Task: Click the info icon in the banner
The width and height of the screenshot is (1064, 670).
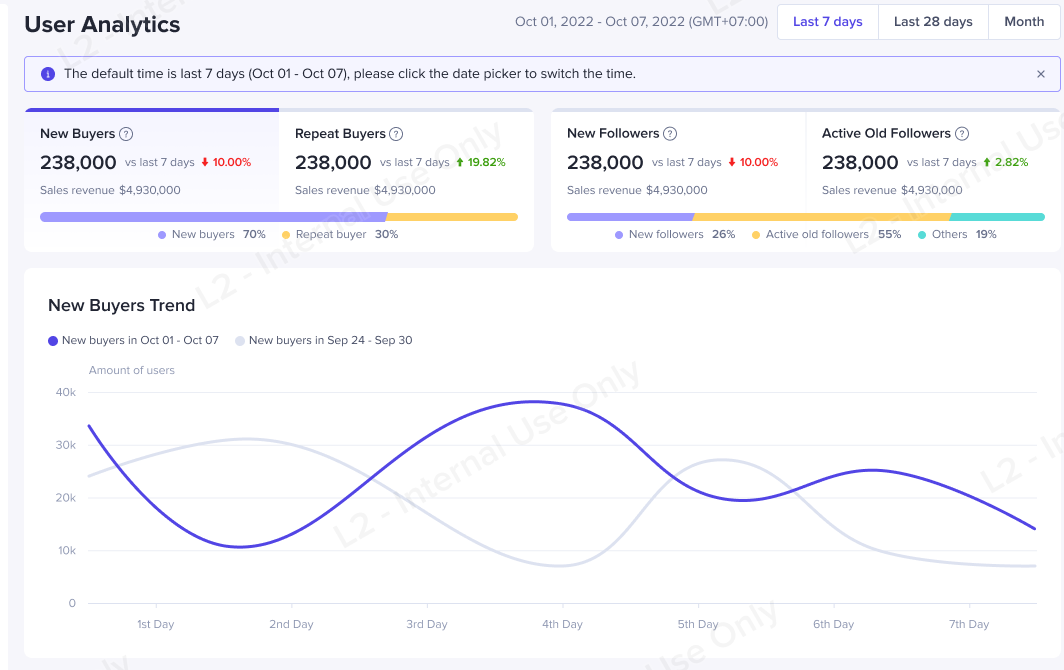Action: [x=48, y=74]
